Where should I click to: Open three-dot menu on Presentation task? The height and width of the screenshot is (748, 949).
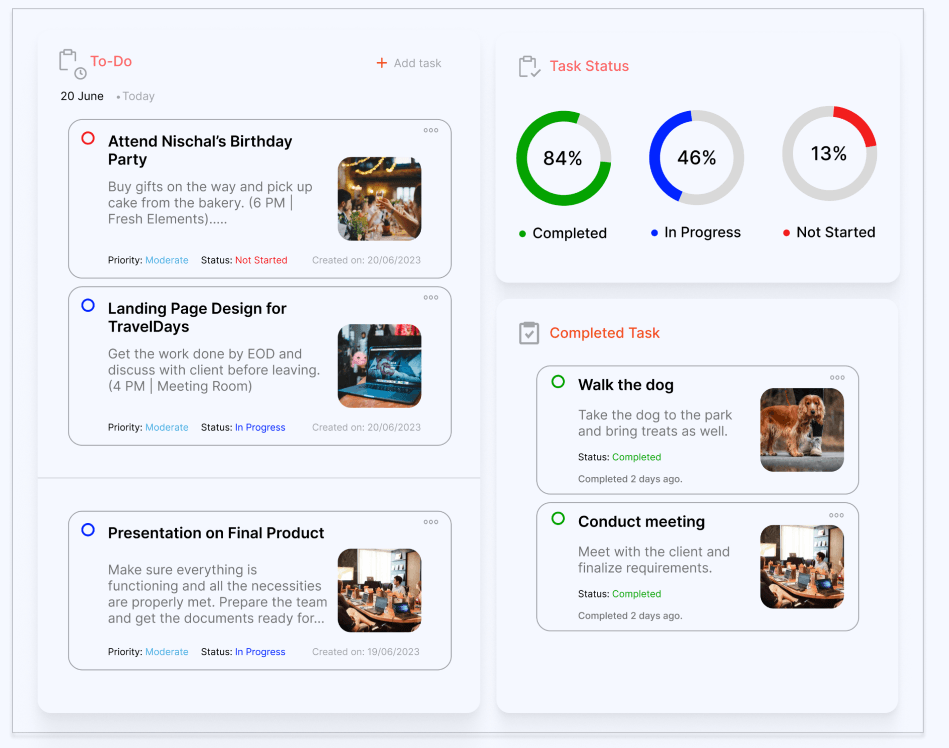tap(431, 521)
